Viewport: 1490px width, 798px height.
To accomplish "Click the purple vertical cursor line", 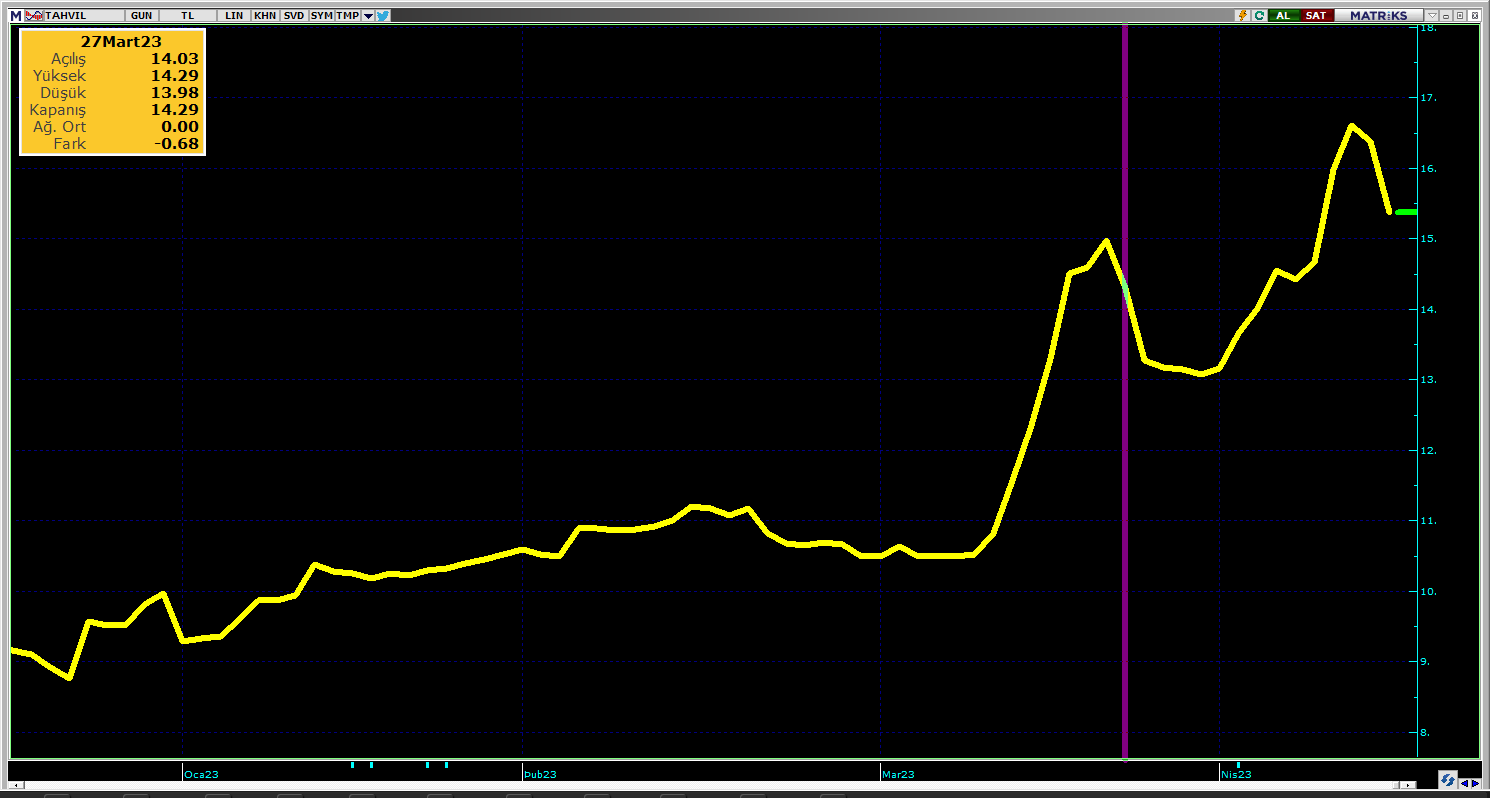I will pyautogui.click(x=1125, y=392).
